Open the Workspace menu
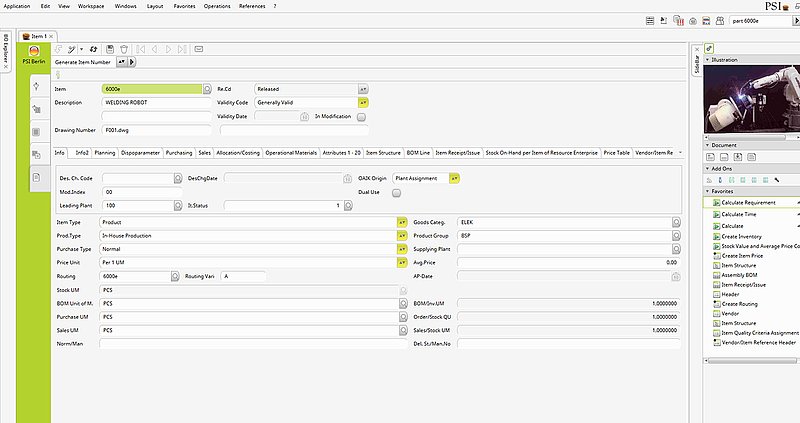This screenshot has height=423, width=800. coord(91,6)
